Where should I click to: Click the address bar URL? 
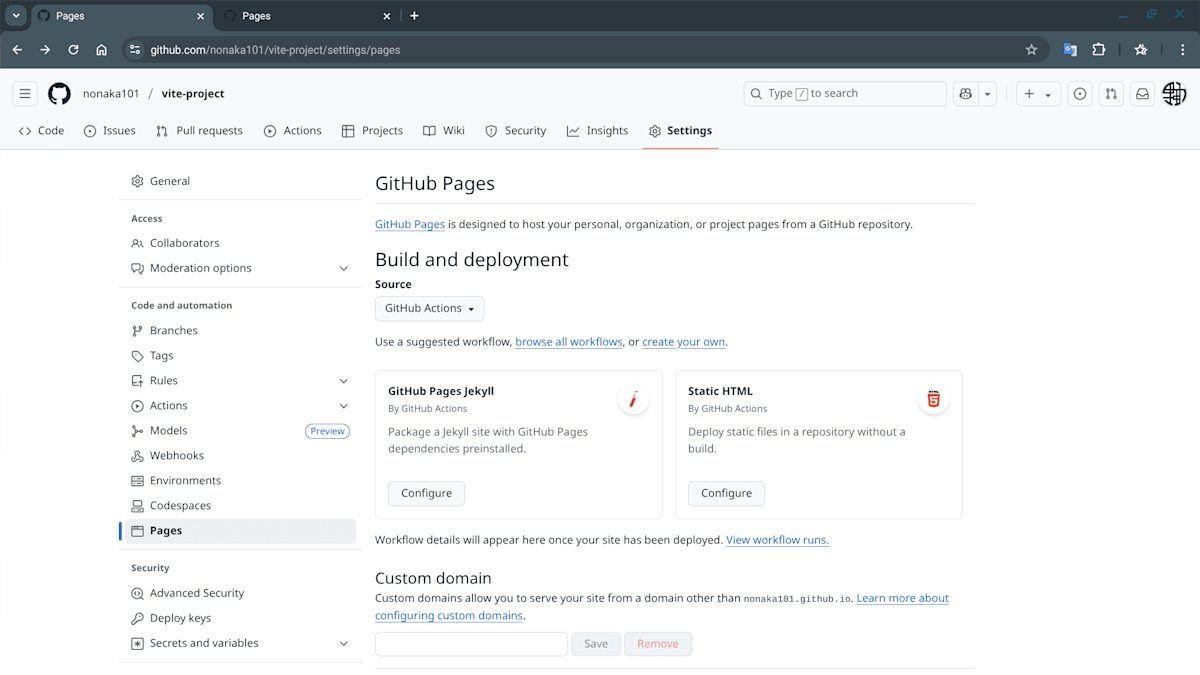[275, 49]
